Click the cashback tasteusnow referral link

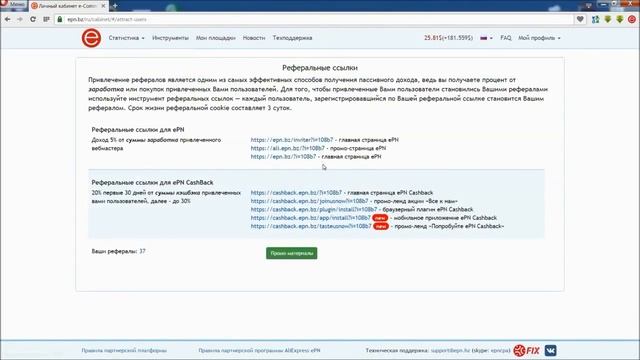click(311, 226)
